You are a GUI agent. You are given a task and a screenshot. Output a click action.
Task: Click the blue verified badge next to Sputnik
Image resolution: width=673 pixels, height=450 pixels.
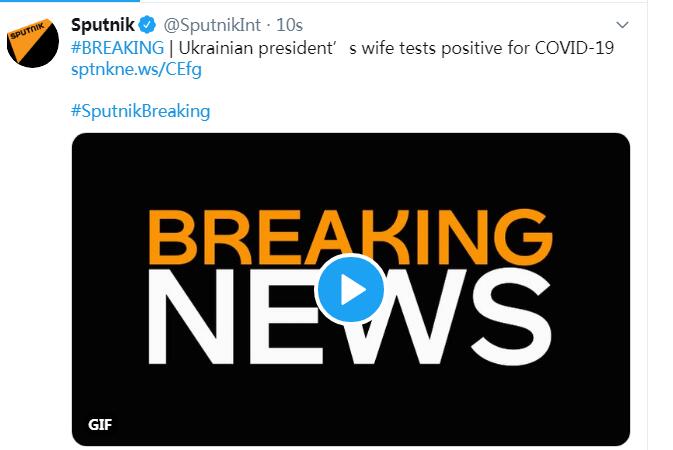click(x=147, y=25)
